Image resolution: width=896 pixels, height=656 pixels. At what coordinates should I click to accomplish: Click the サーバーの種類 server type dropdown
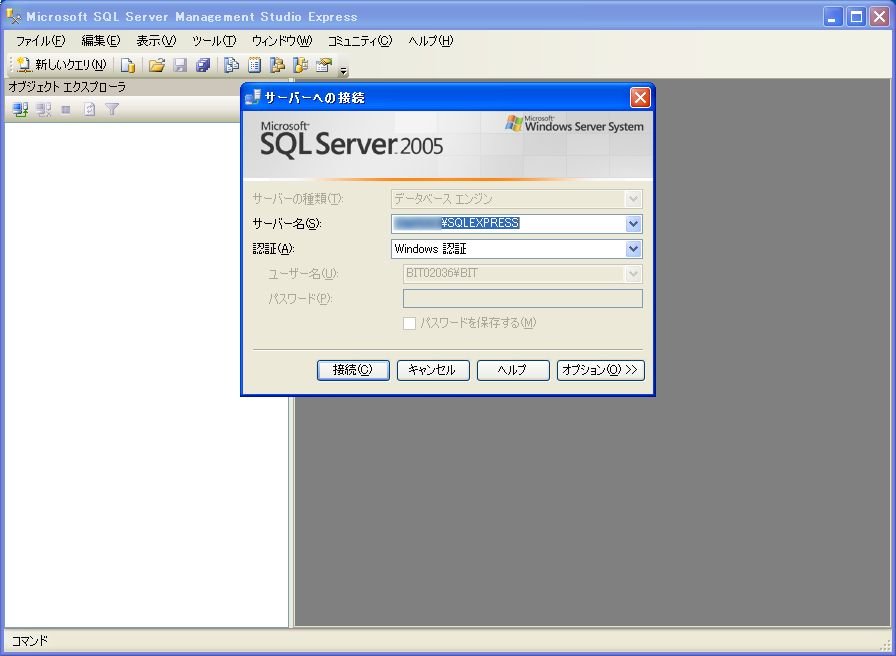tap(517, 199)
